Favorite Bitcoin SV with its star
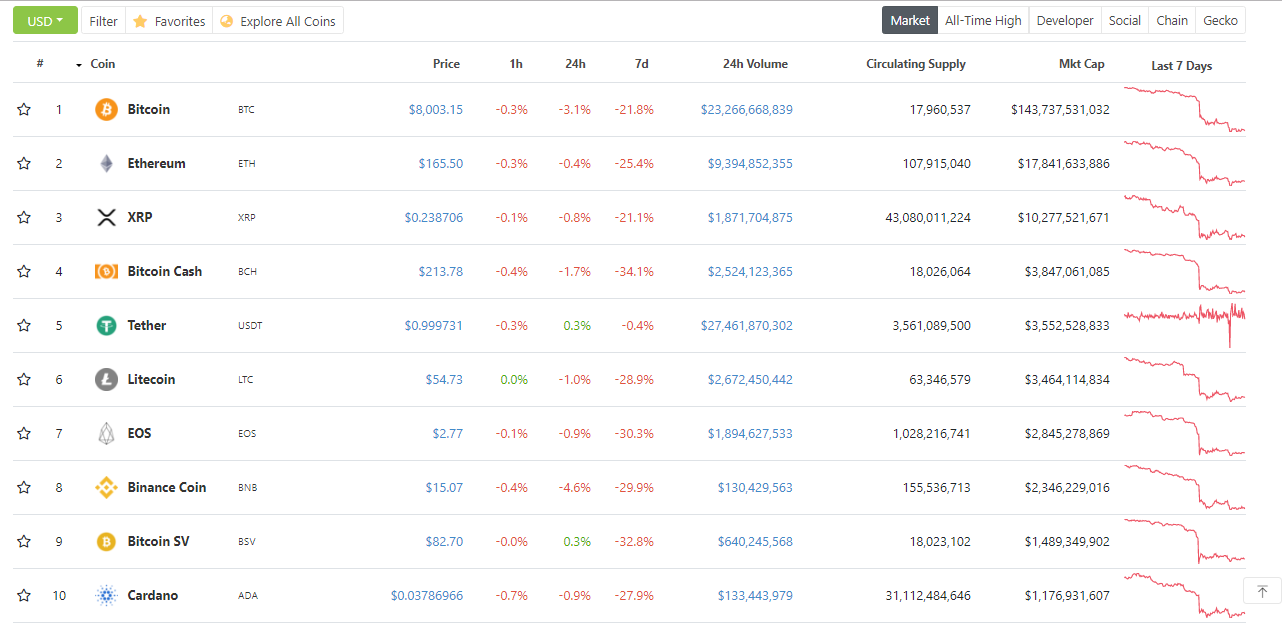The height and width of the screenshot is (624, 1282). (x=24, y=542)
